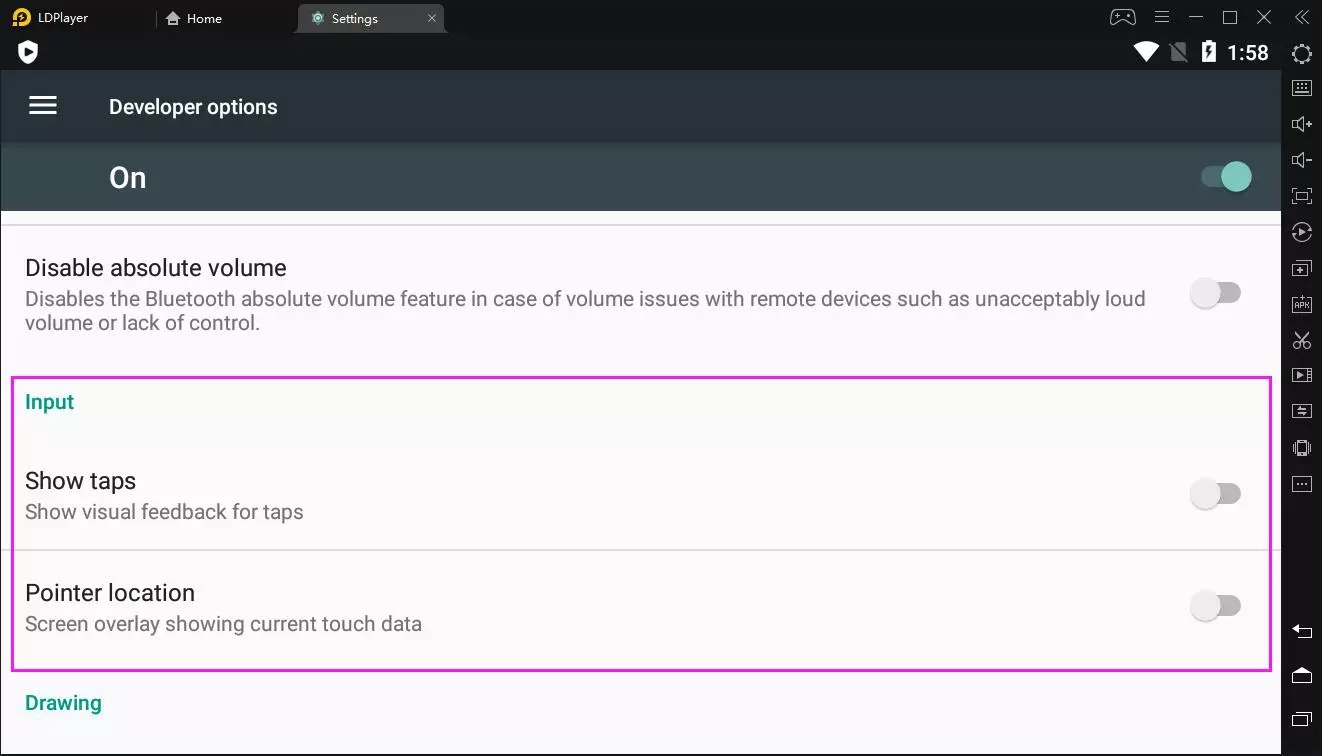Enable Pointer location overlay
Viewport: 1322px width, 756px height.
tap(1216, 605)
